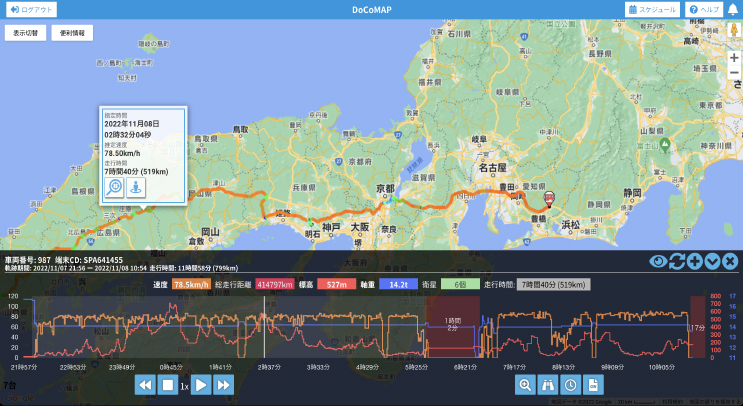Screen dimensions: 743x406
Task: Click the display toggle button
Action: (x=27, y=33)
